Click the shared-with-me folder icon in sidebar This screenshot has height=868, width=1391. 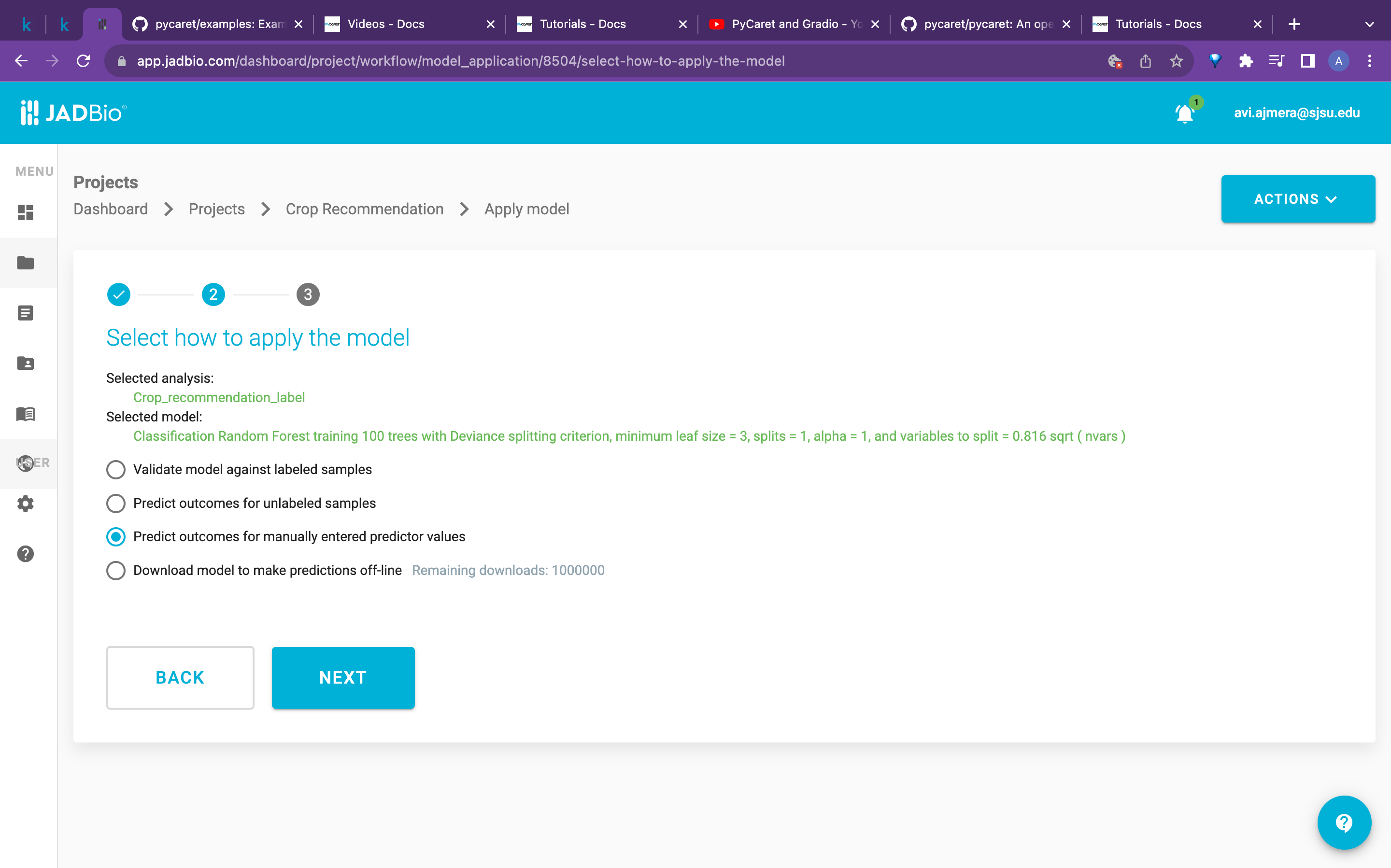tap(25, 363)
